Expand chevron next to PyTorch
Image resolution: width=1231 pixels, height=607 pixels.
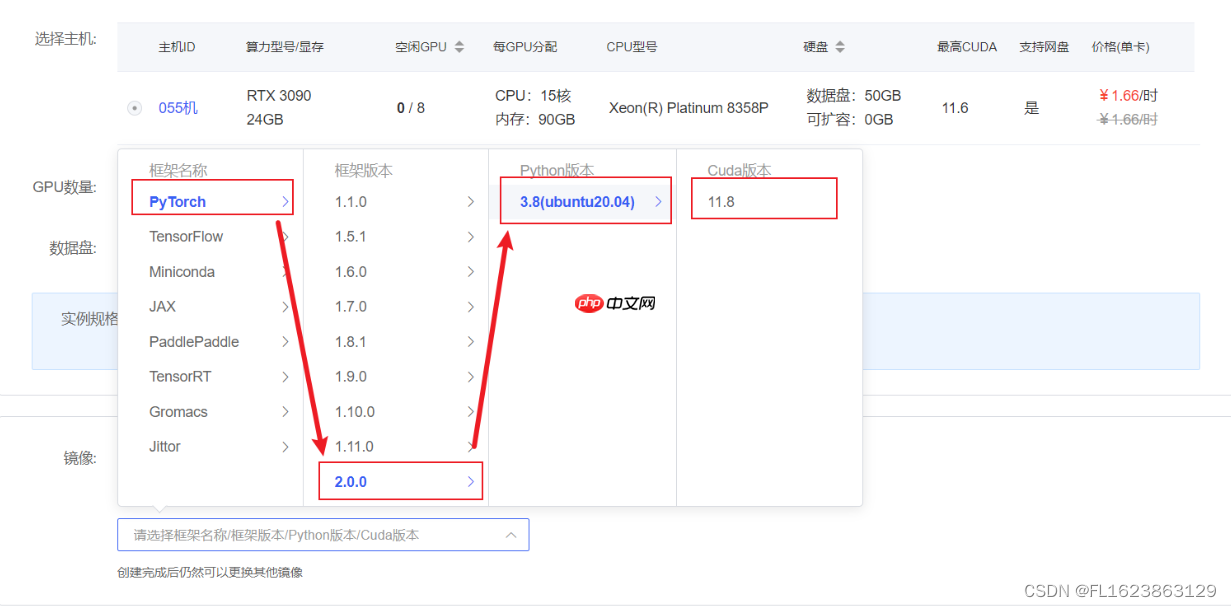coord(285,202)
